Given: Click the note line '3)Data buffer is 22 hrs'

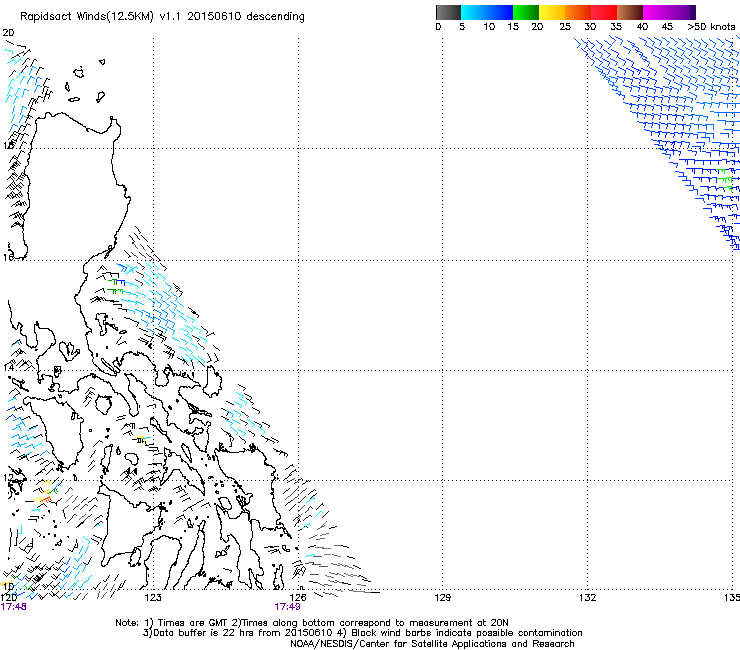Looking at the screenshot, I should [362, 633].
